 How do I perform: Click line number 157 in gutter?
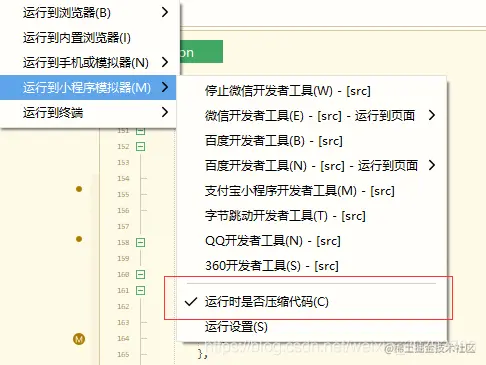pyautogui.click(x=123, y=226)
